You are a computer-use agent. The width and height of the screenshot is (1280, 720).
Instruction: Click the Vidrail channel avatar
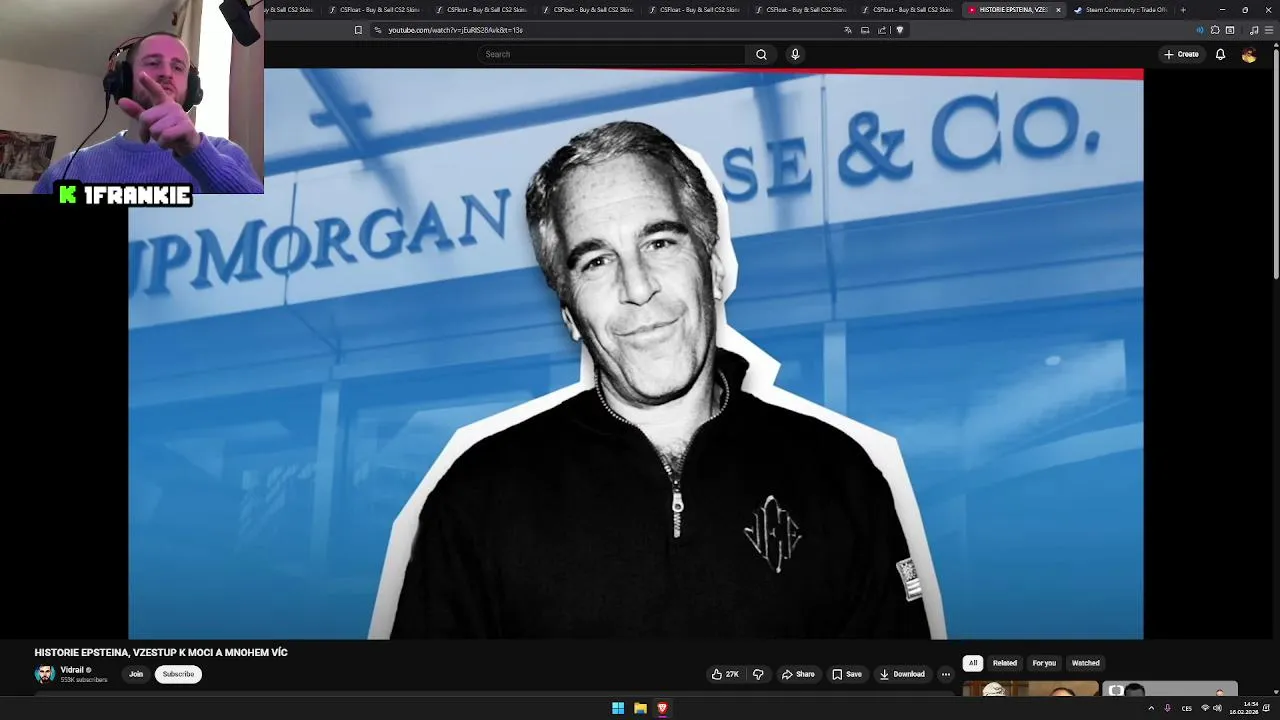(x=45, y=674)
